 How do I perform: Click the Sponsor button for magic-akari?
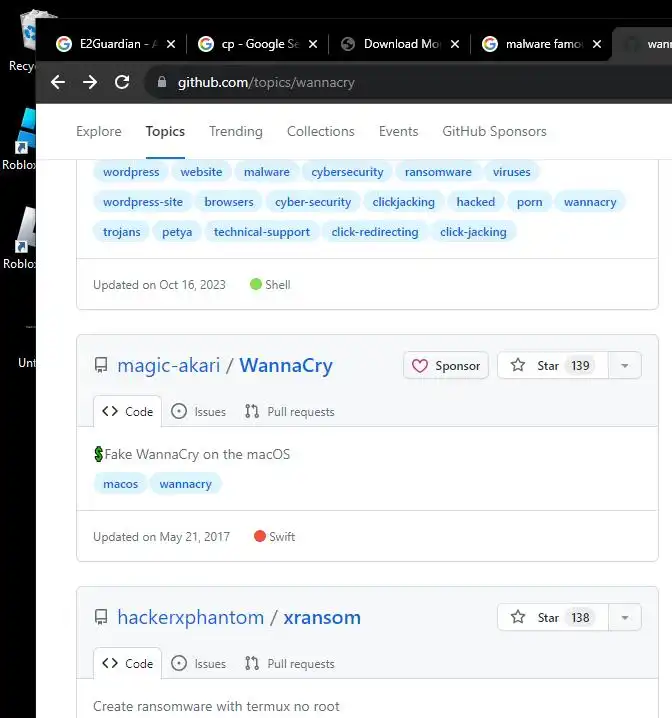pyautogui.click(x=446, y=365)
